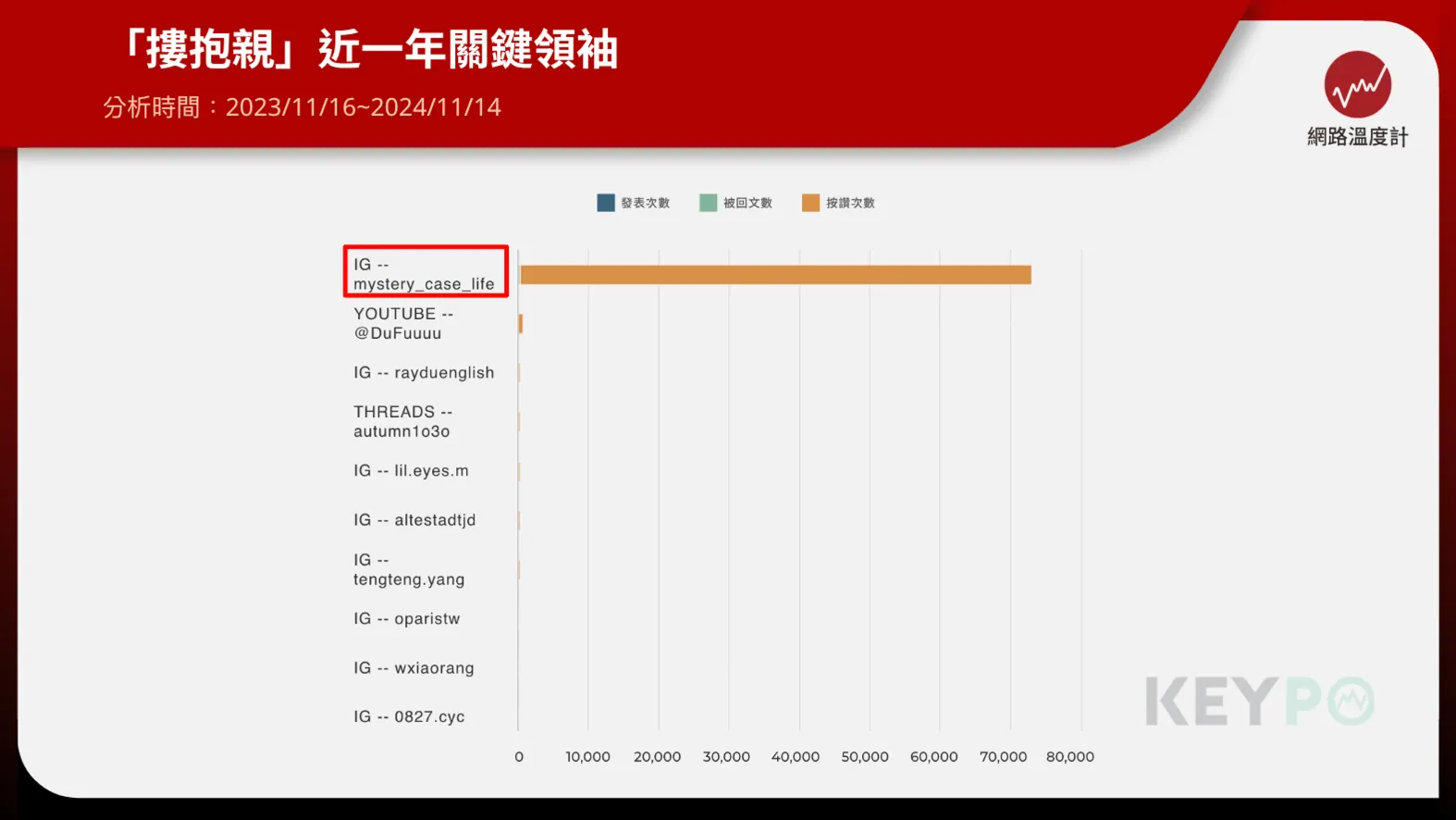Click the IG -- mystery_case_life label
The width and height of the screenshot is (1456, 820).
424,274
